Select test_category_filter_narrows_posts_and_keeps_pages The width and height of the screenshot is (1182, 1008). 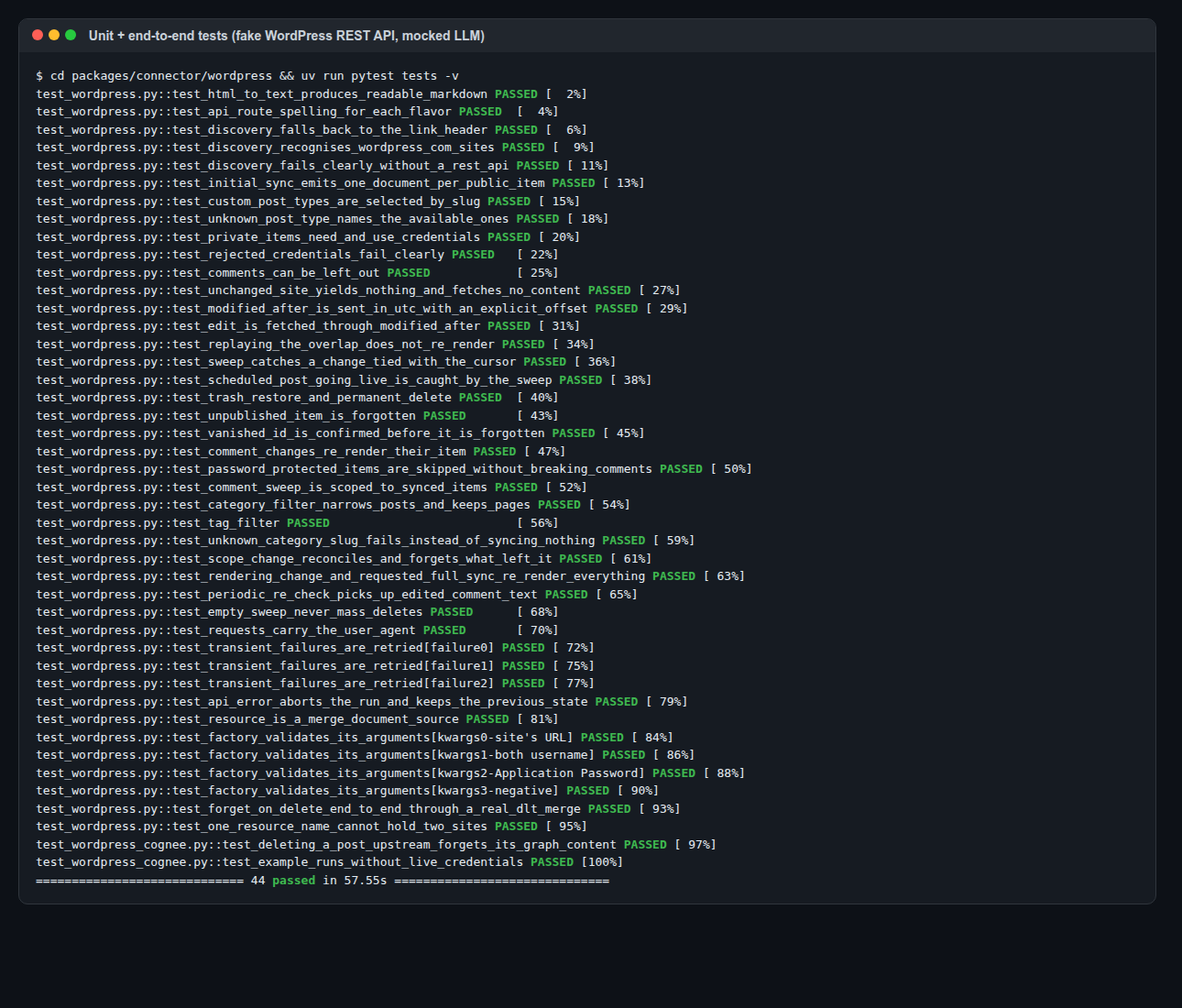(x=334, y=505)
